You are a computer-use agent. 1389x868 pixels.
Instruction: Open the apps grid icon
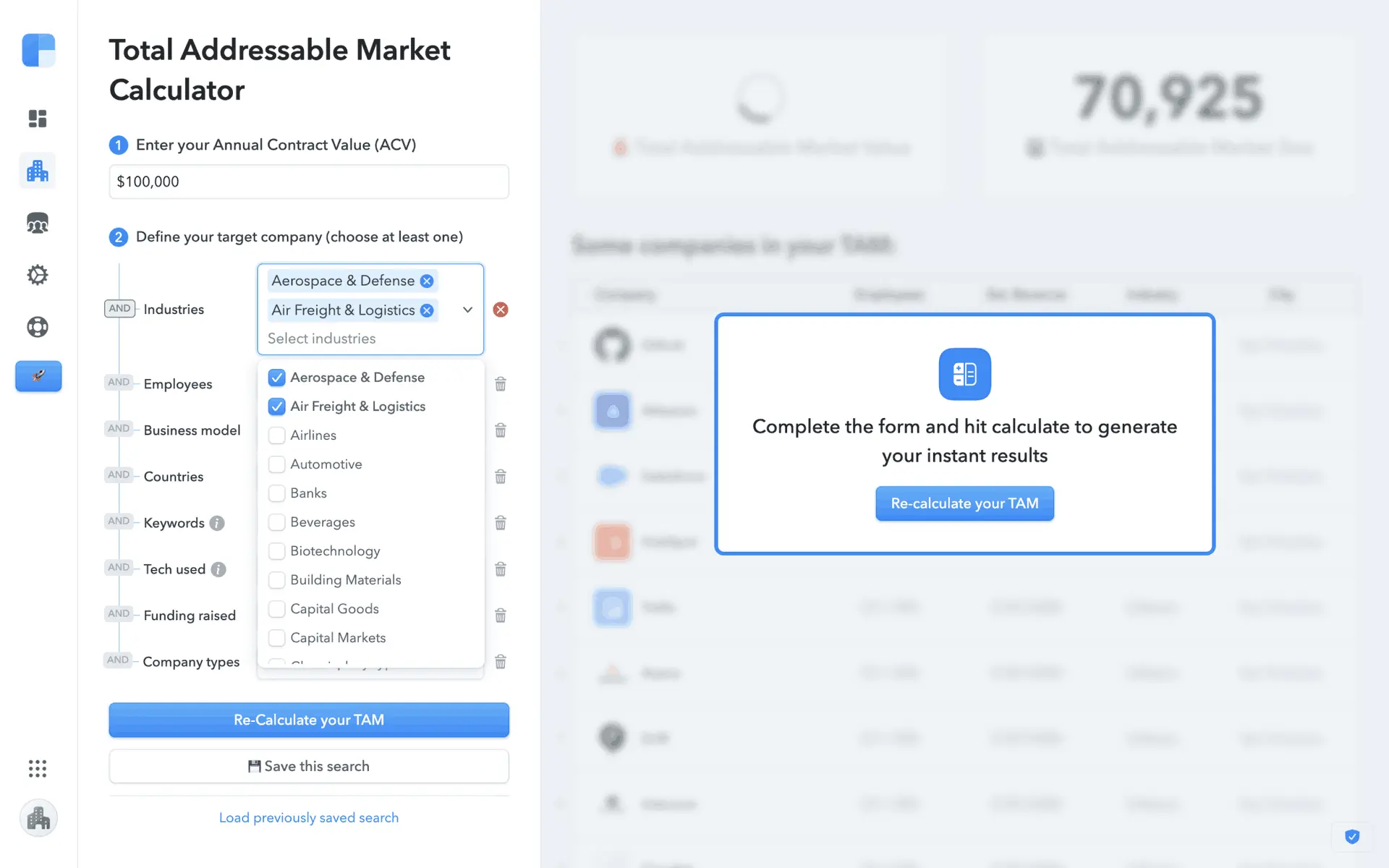[x=38, y=768]
